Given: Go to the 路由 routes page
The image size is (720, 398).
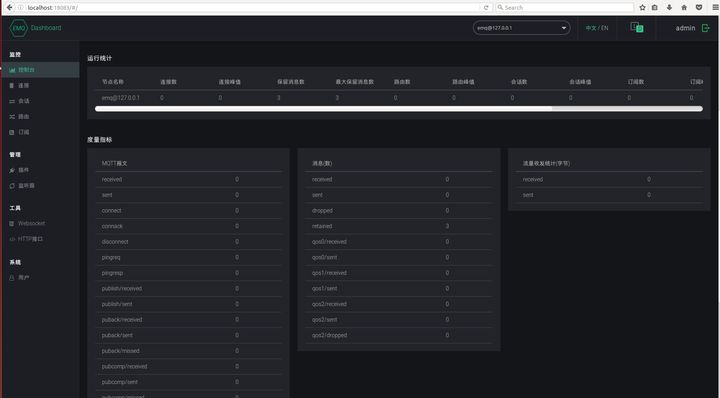Looking at the screenshot, I should coord(40,117).
